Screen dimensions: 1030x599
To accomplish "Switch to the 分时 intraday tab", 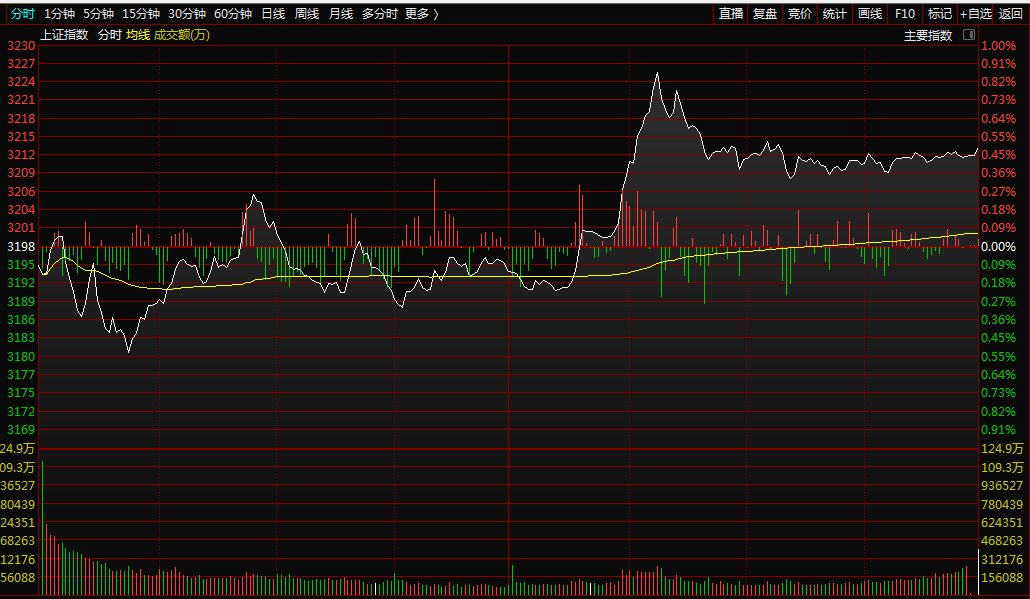I will point(22,14).
